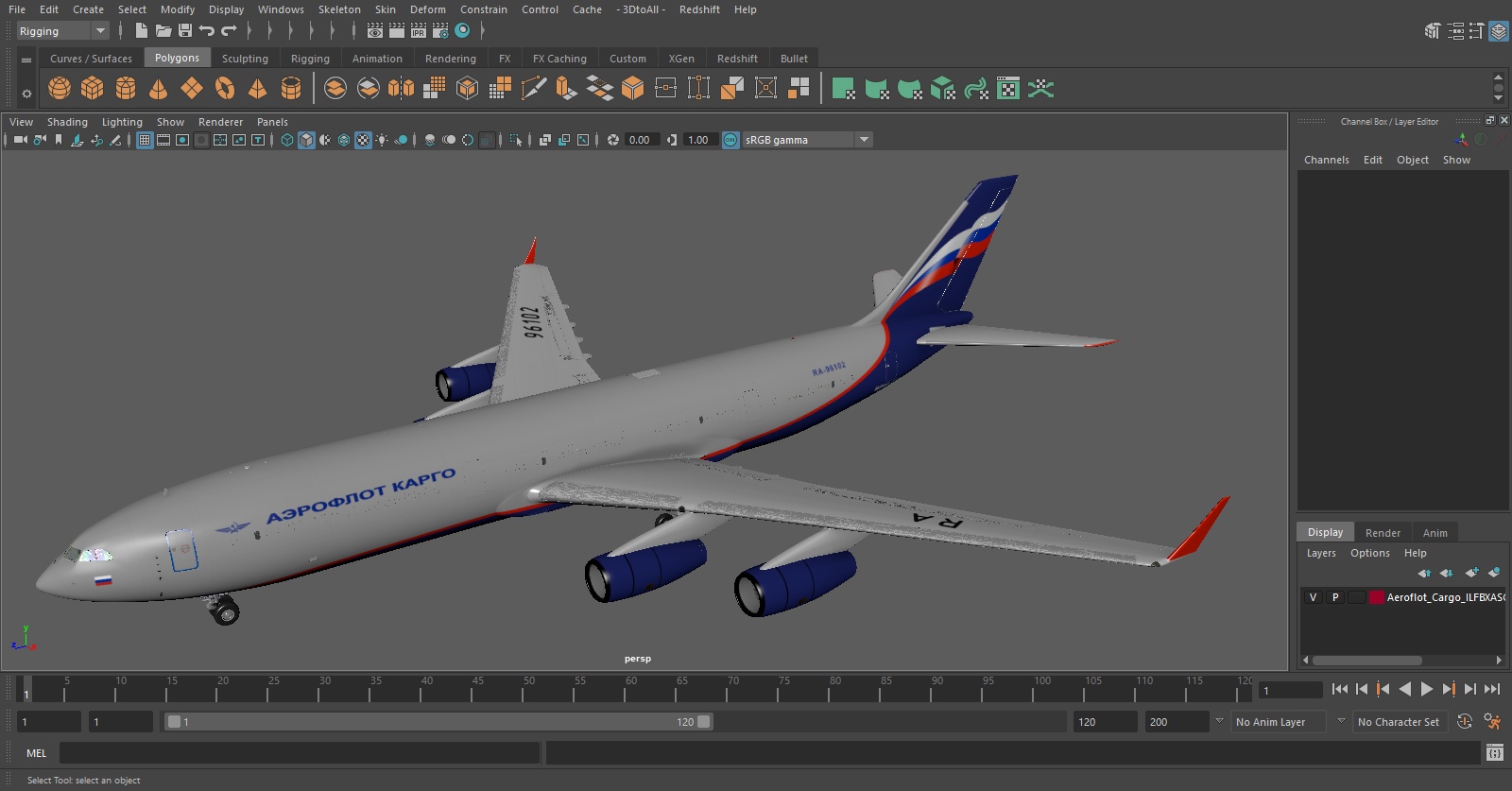Toggle textured display checker icon
The width and height of the screenshot is (1512, 791).
tap(363, 140)
